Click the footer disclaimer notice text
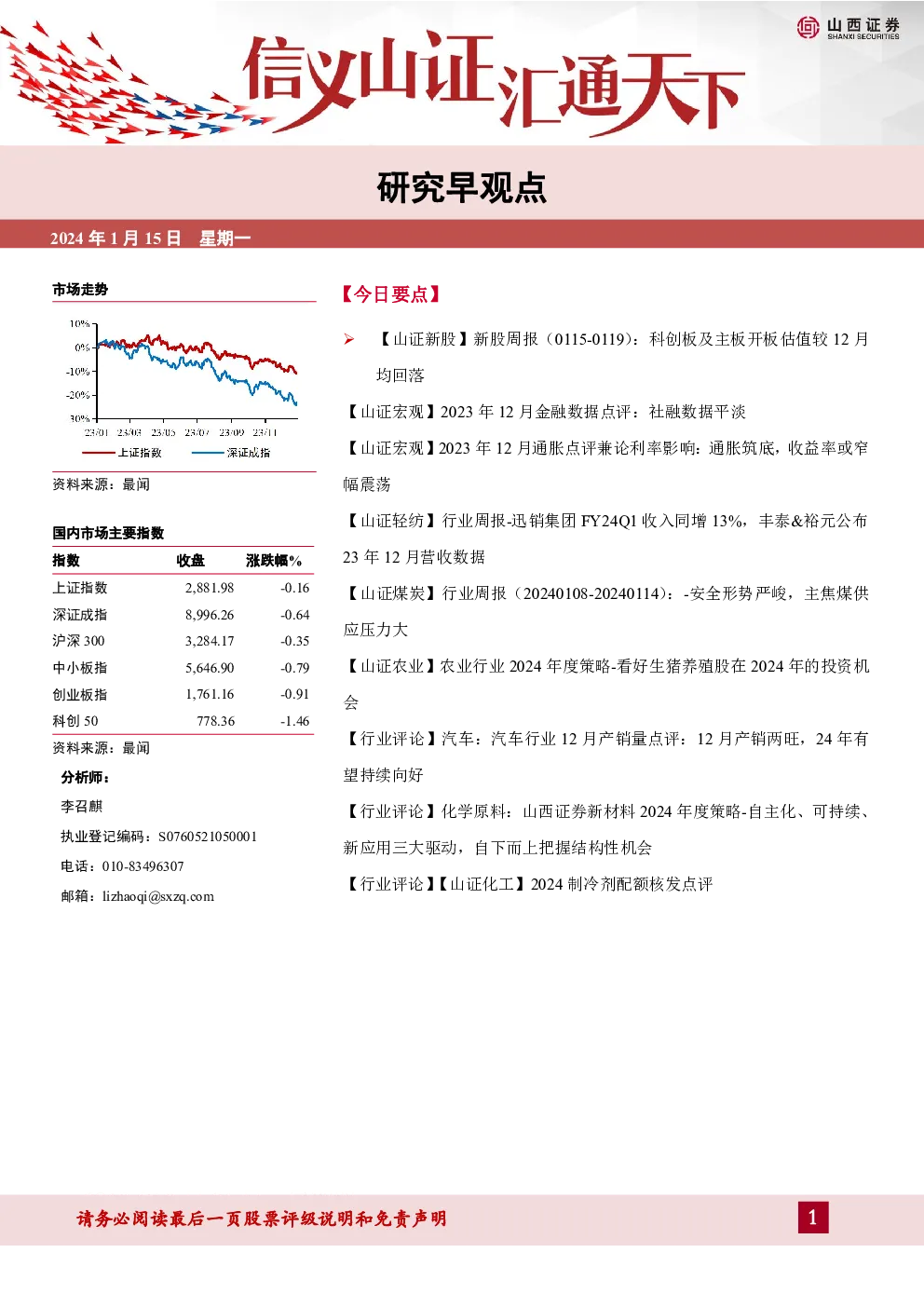This screenshot has width=924, height=1307. tap(262, 1219)
